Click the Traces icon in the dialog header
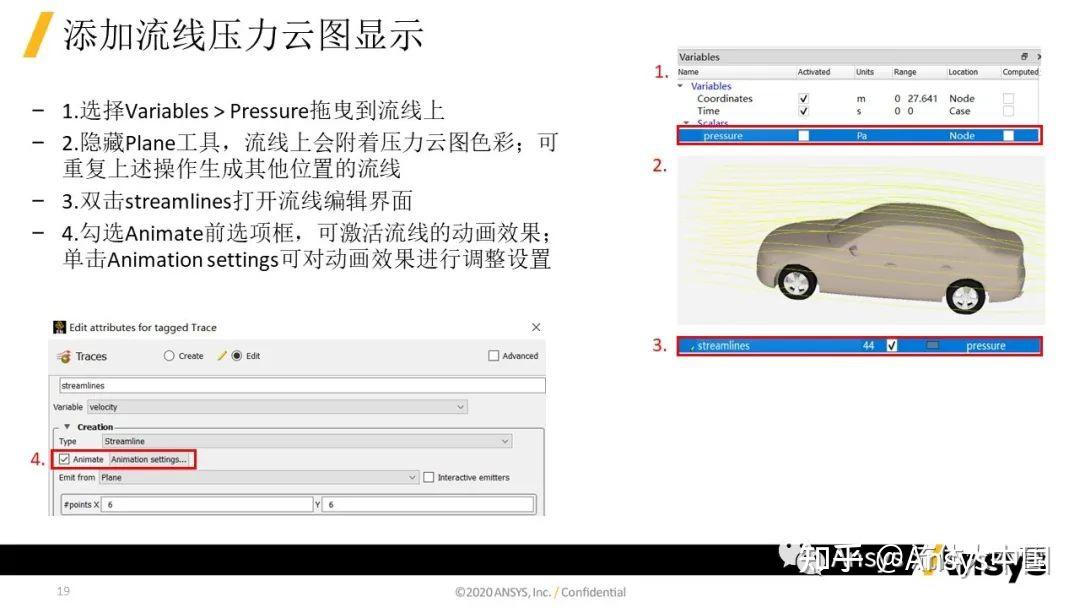The width and height of the screenshot is (1080, 608). pos(64,357)
